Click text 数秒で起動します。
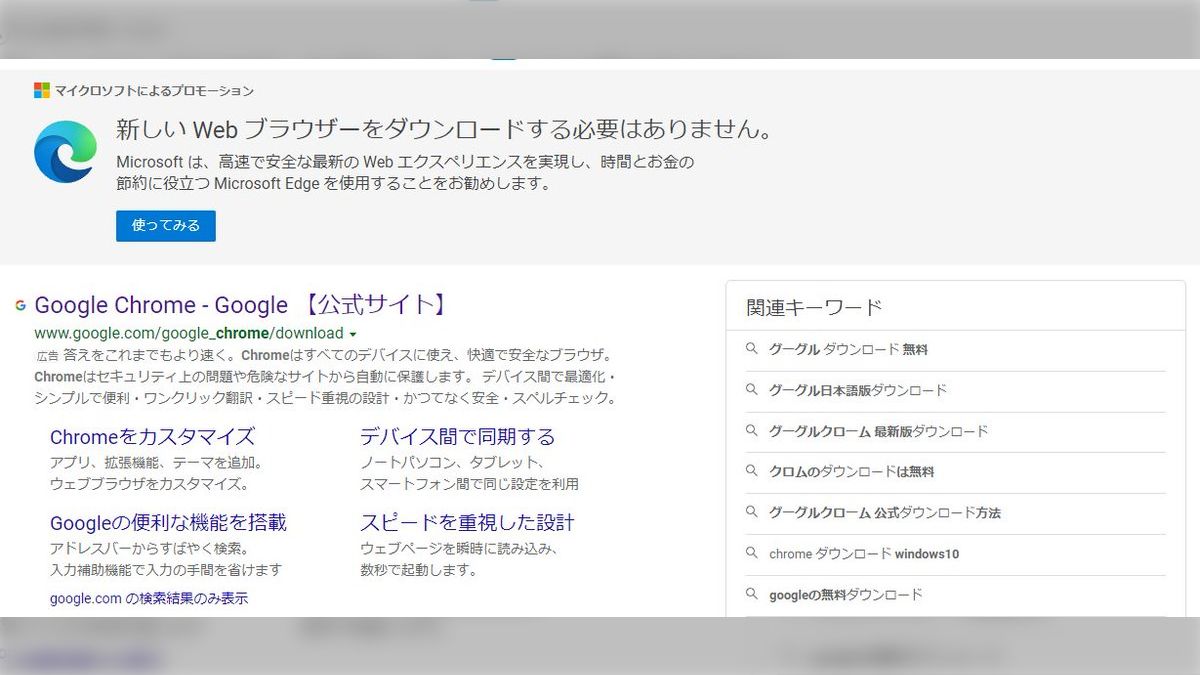Screen dimensions: 1200x675 419,570
